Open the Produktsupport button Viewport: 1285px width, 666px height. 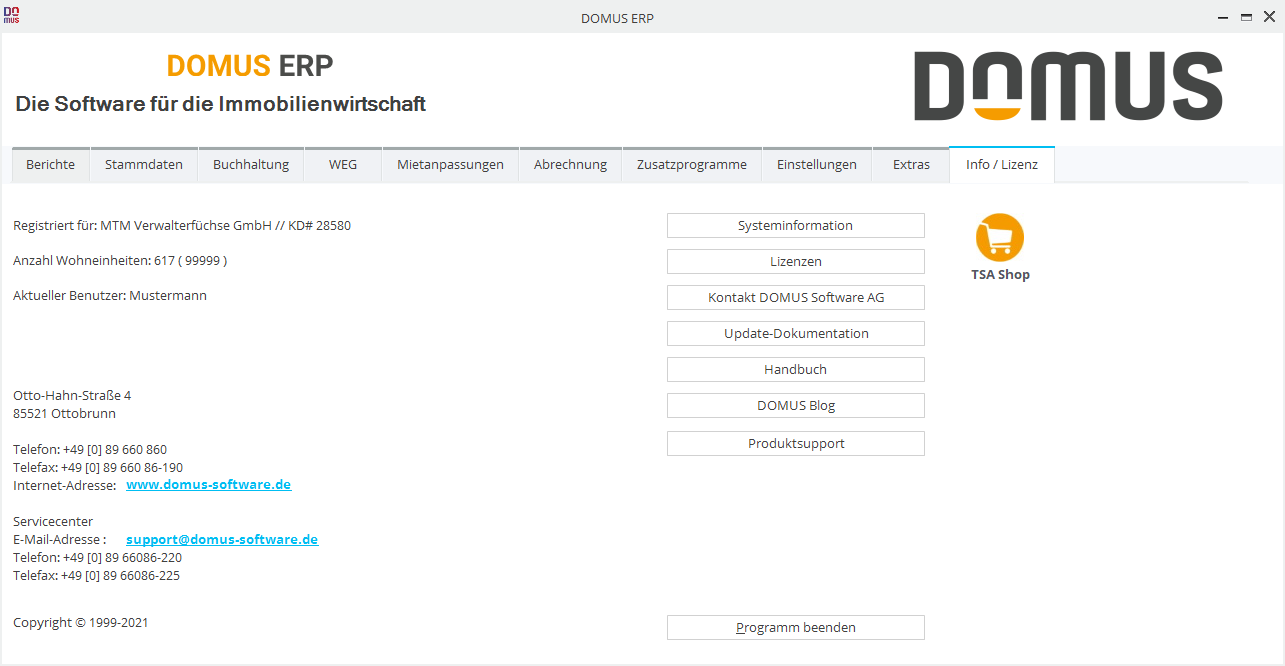(796, 443)
